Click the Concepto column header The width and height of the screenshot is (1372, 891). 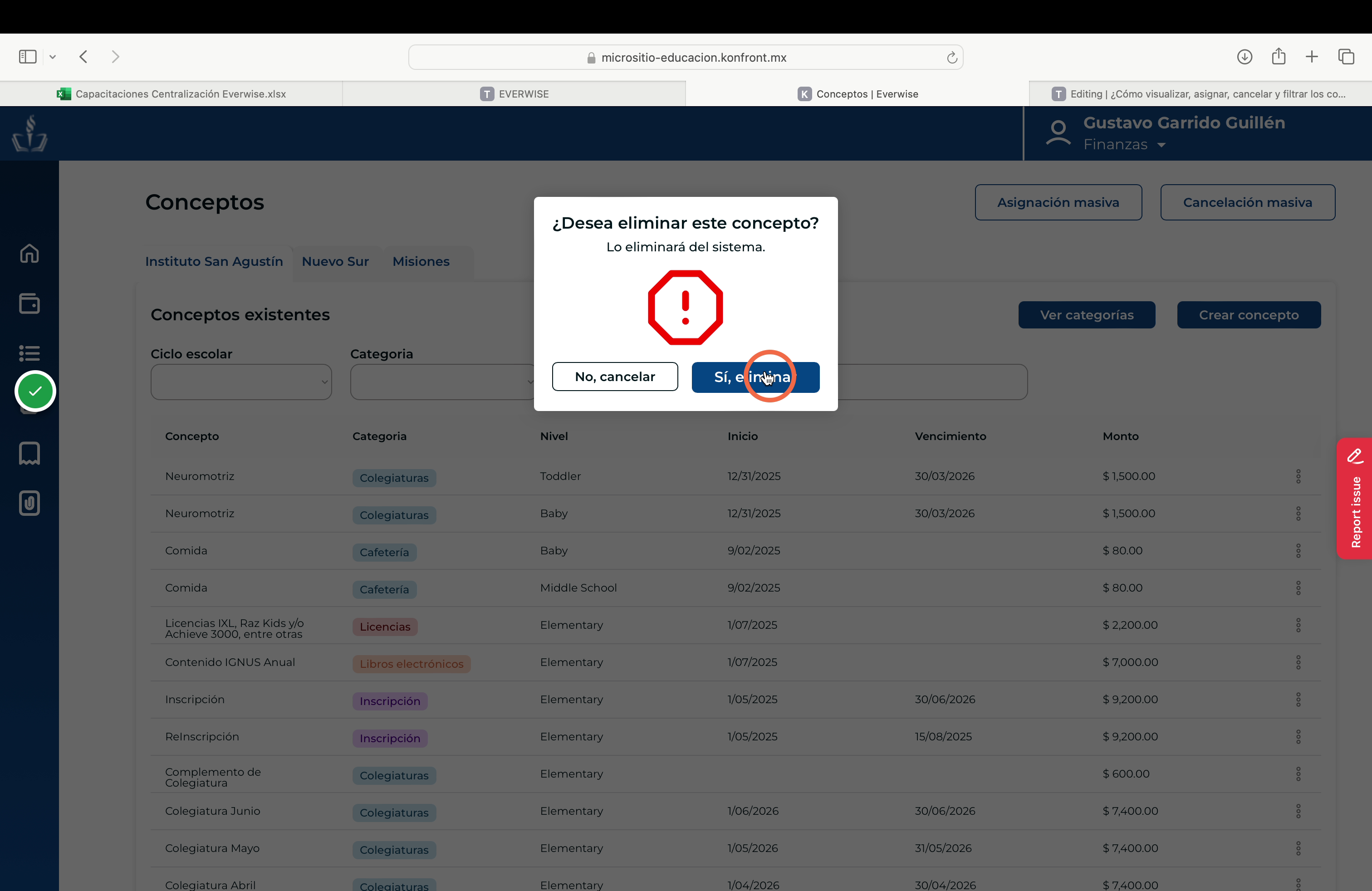192,436
